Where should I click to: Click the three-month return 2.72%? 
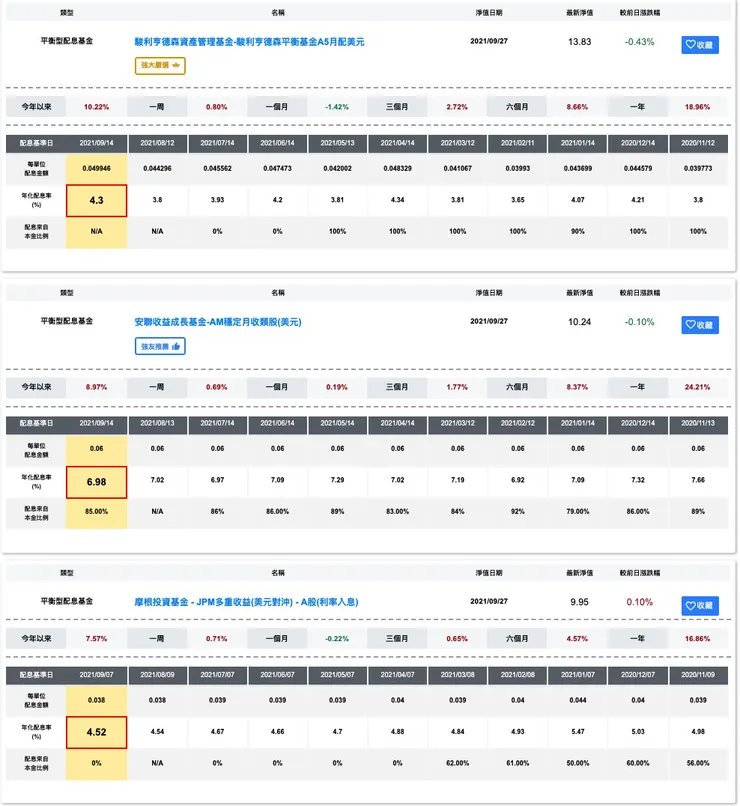pyautogui.click(x=457, y=107)
